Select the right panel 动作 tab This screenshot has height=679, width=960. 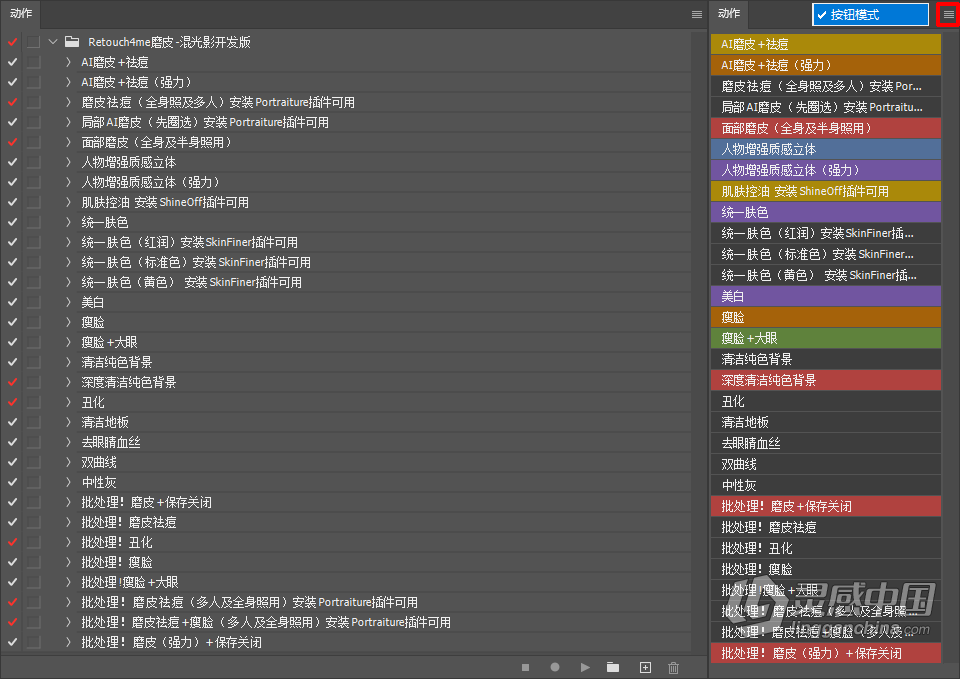coord(729,13)
